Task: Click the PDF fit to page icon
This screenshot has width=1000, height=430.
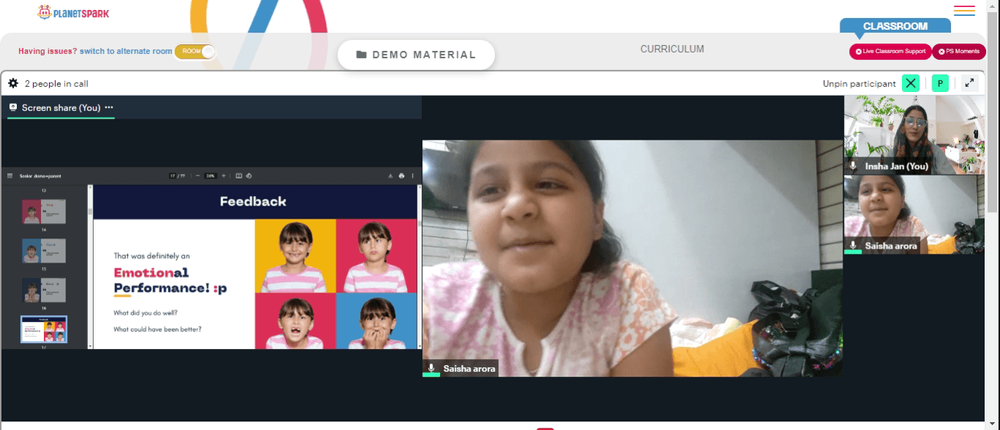Action: tap(239, 175)
